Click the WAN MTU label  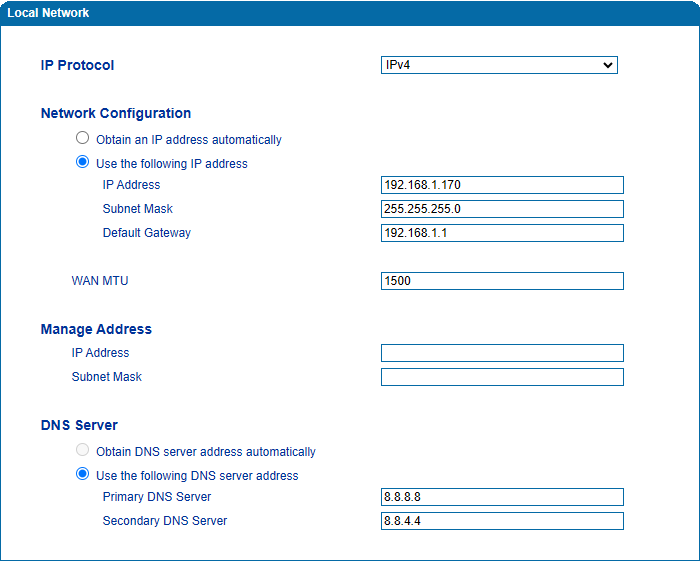coord(100,281)
